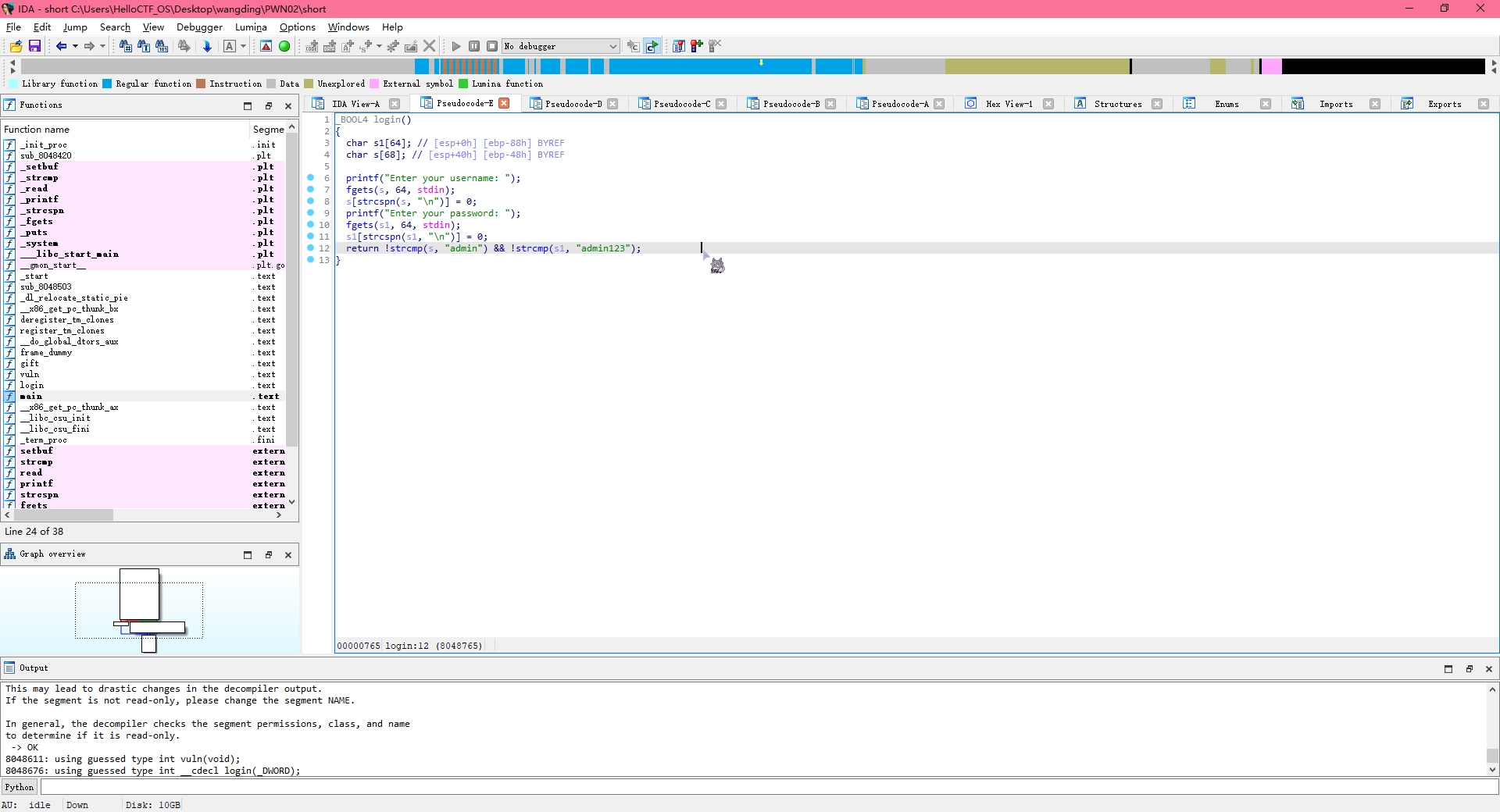Start the process with the play button
The width and height of the screenshot is (1500, 812).
456,47
